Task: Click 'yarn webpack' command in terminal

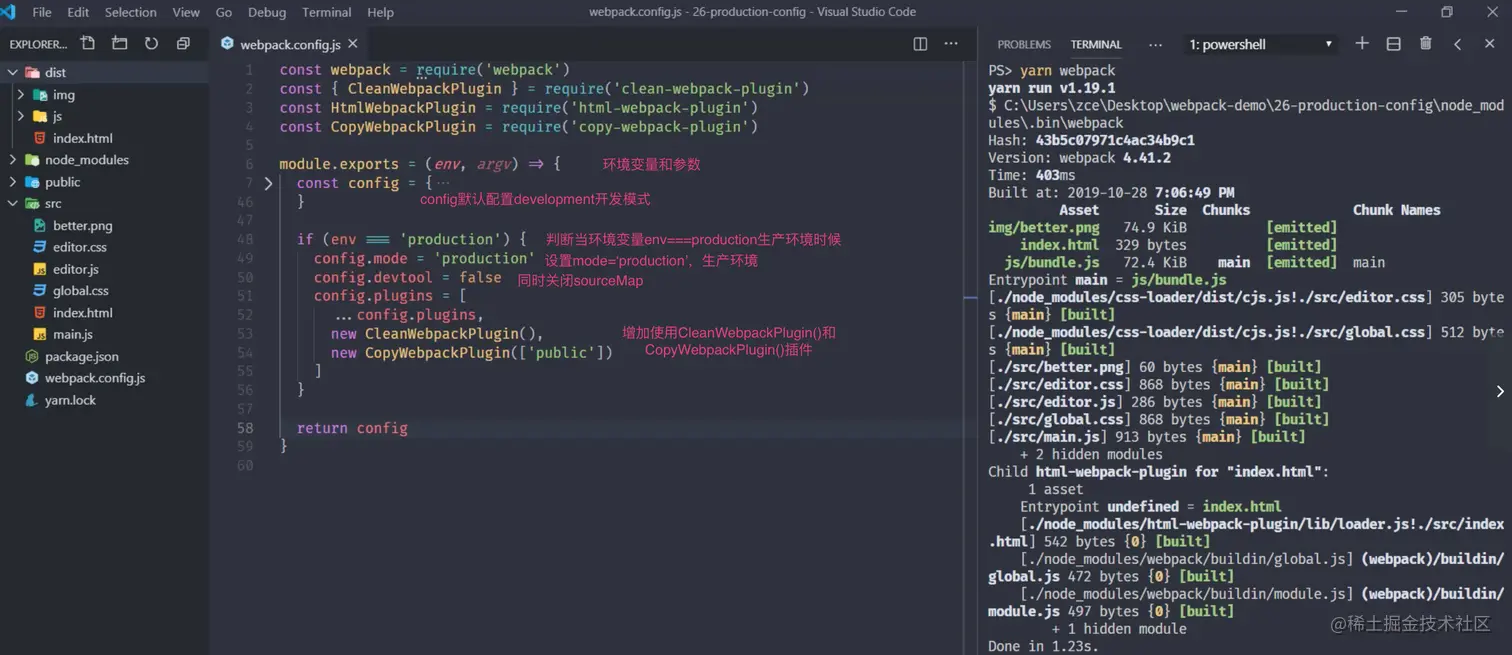Action: pos(1067,71)
